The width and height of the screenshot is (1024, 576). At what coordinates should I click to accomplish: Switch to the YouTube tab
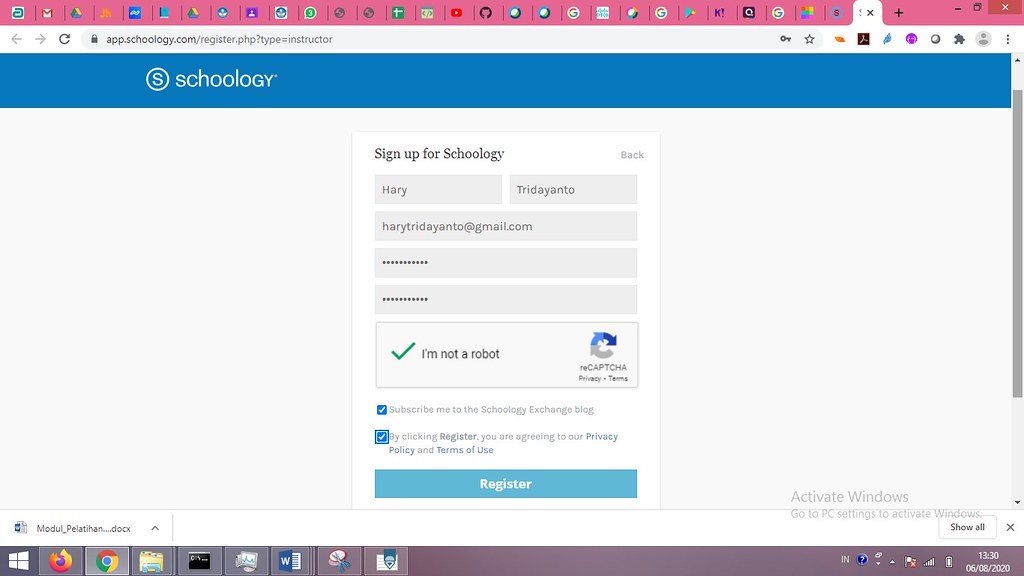456,12
